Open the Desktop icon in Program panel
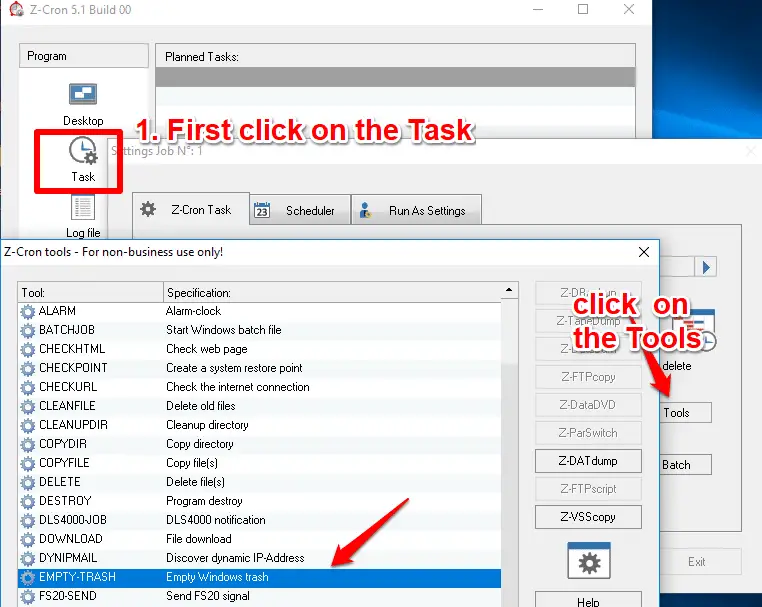The image size is (762, 607). pyautogui.click(x=83, y=94)
